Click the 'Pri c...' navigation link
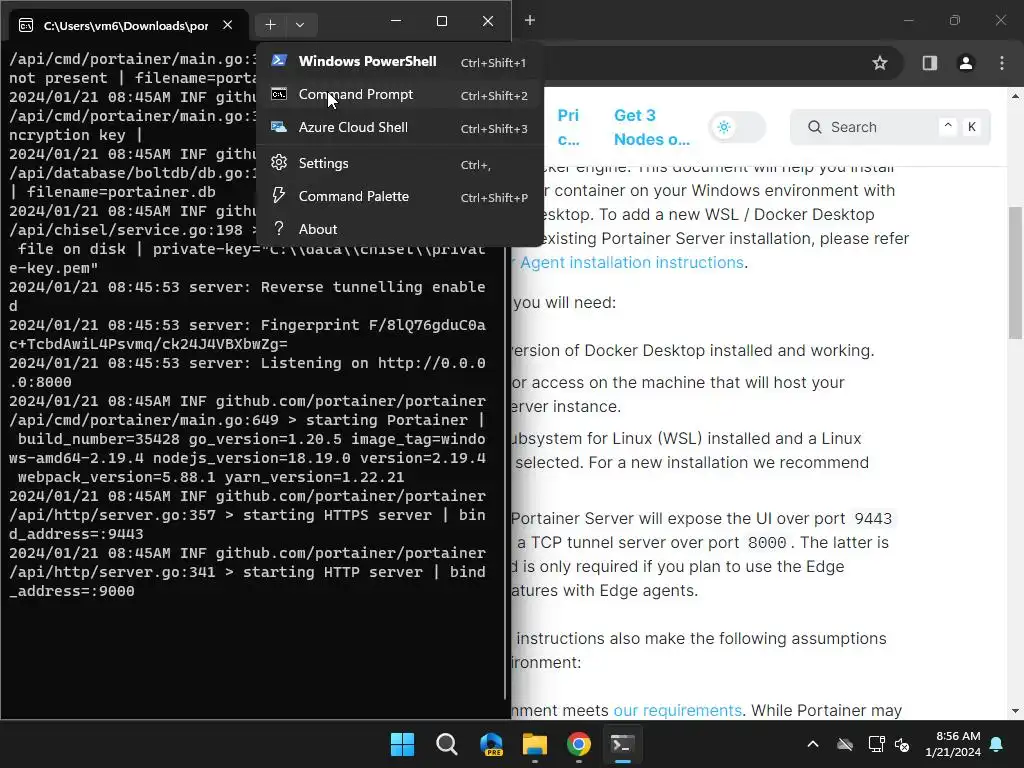 coord(568,127)
